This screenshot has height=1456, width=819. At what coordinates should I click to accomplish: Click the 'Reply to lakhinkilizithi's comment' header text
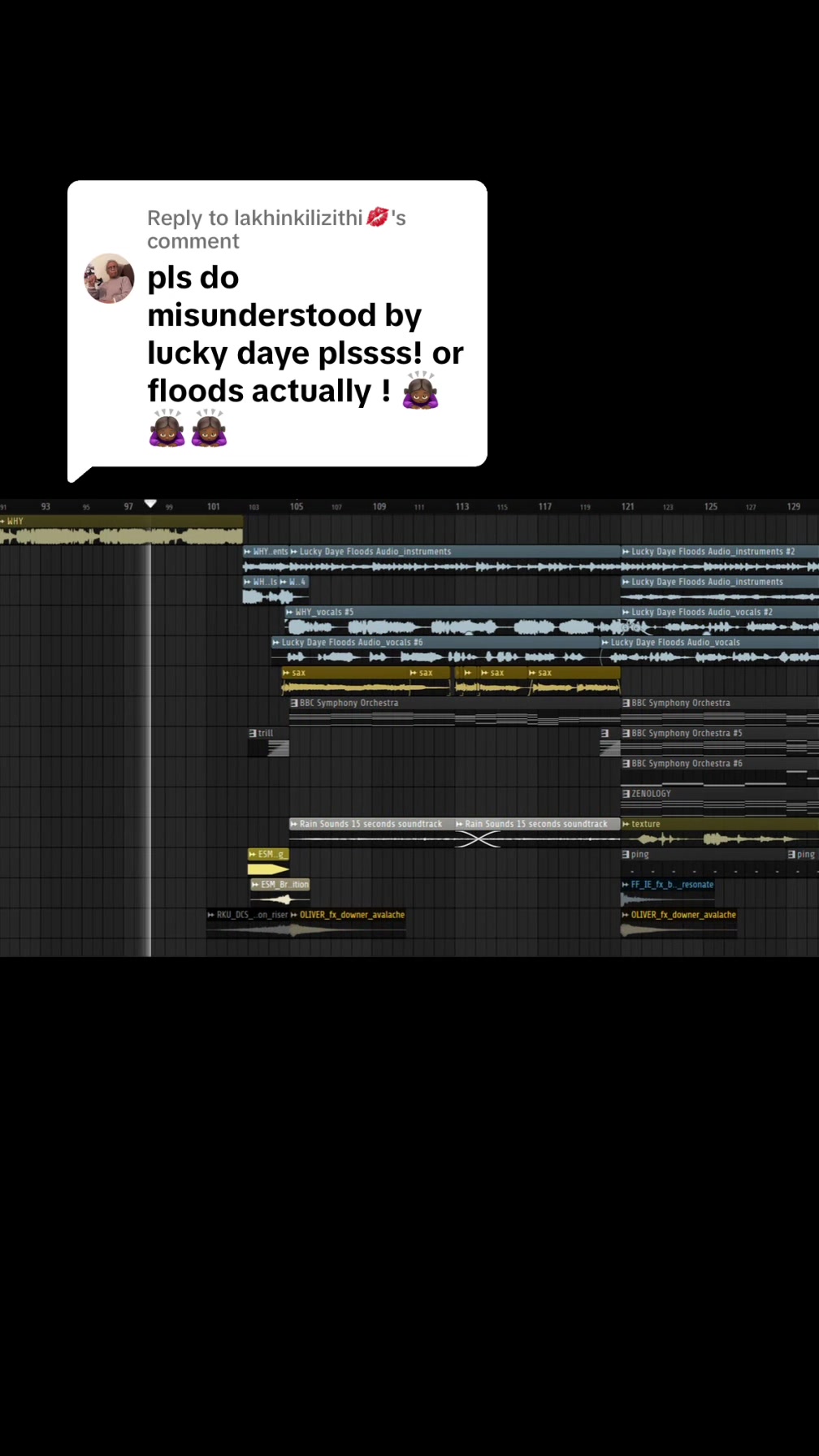pyautogui.click(x=276, y=229)
